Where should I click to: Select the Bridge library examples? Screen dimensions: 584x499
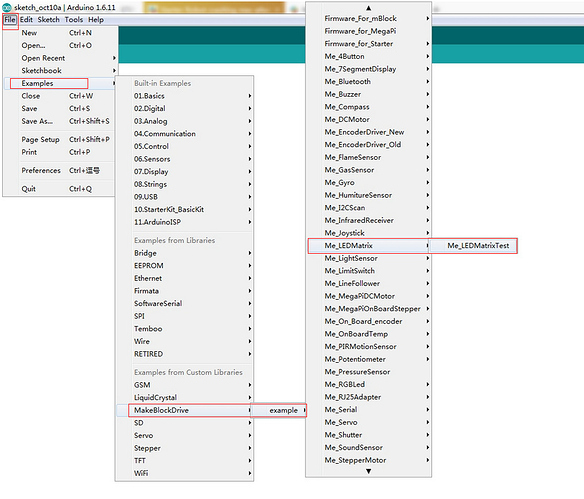click(185, 253)
